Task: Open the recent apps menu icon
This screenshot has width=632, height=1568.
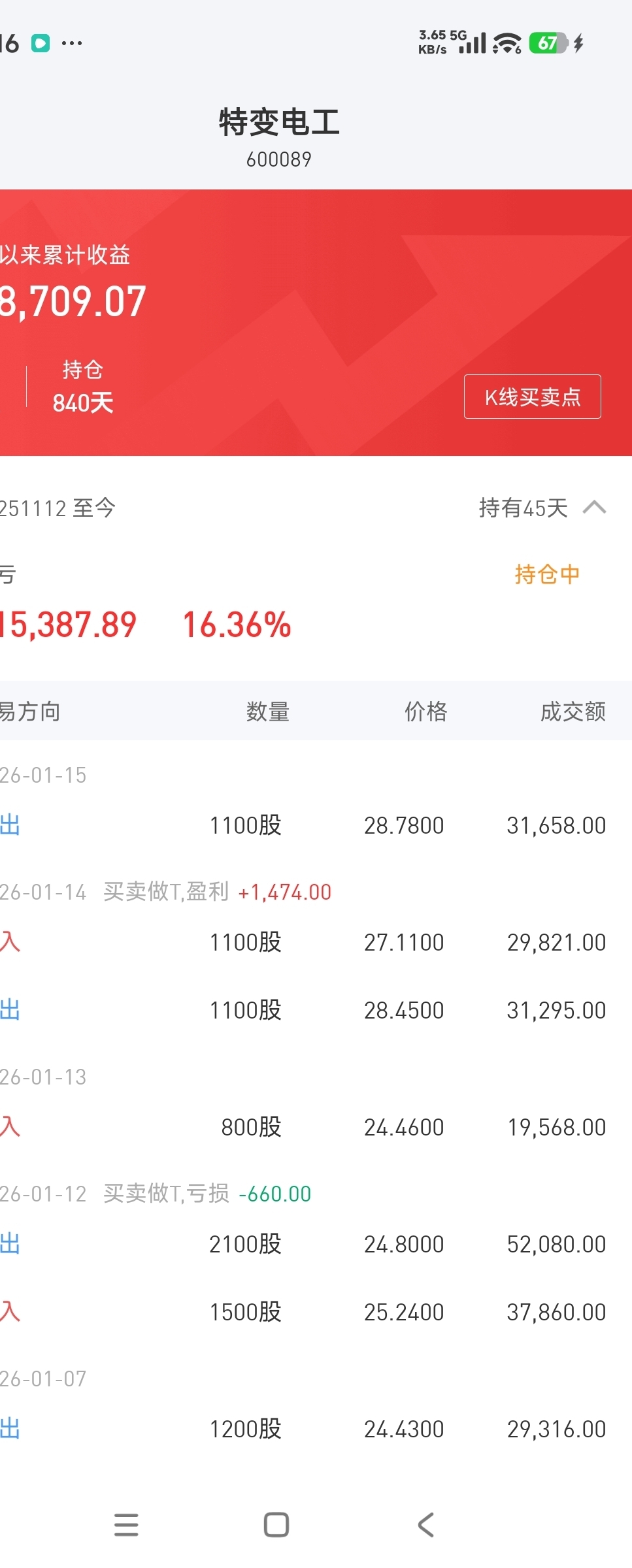Action: click(126, 1525)
